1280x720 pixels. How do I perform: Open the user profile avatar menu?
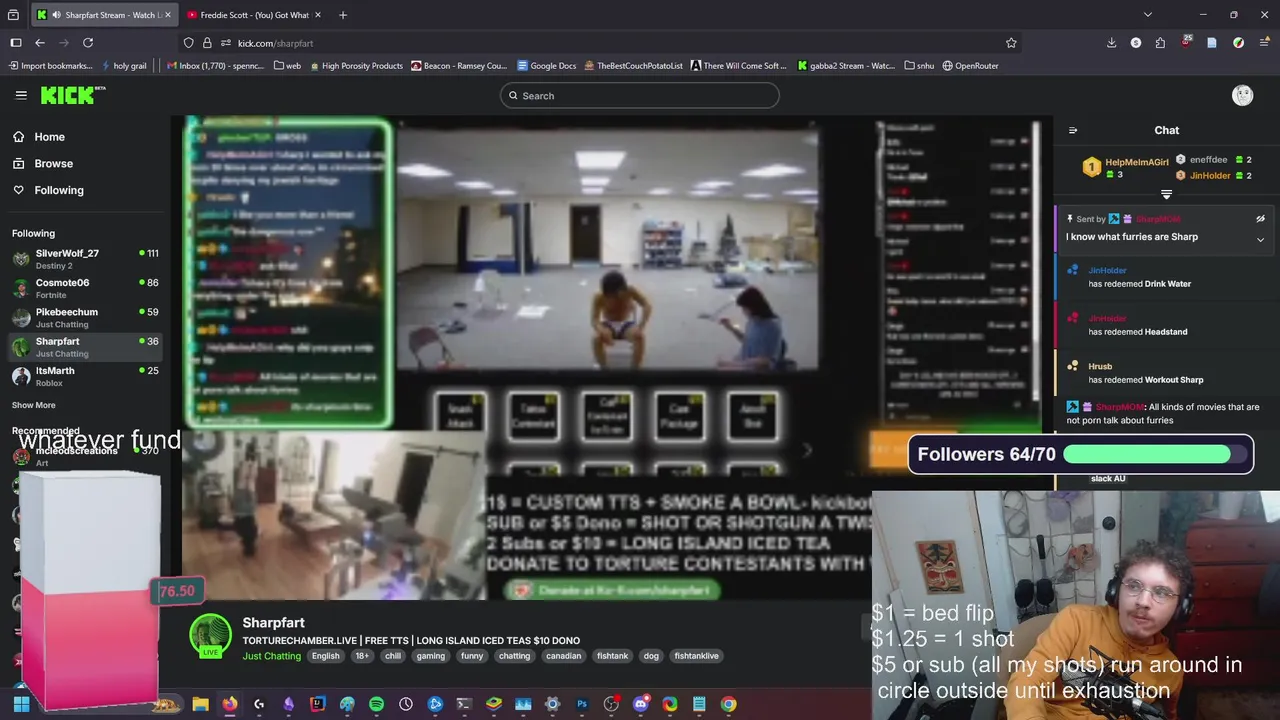coord(1242,95)
